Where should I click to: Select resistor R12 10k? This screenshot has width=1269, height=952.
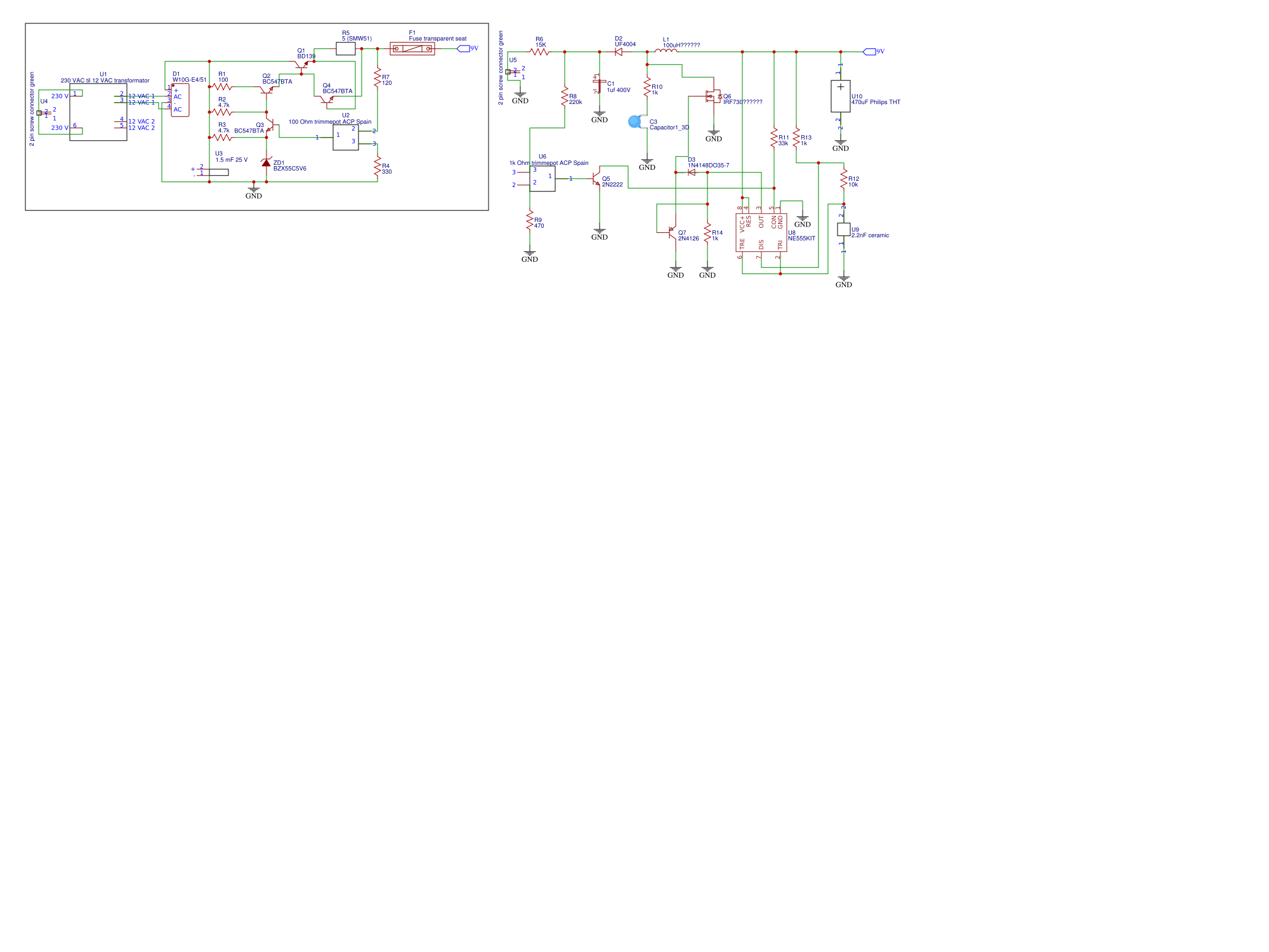tap(844, 179)
